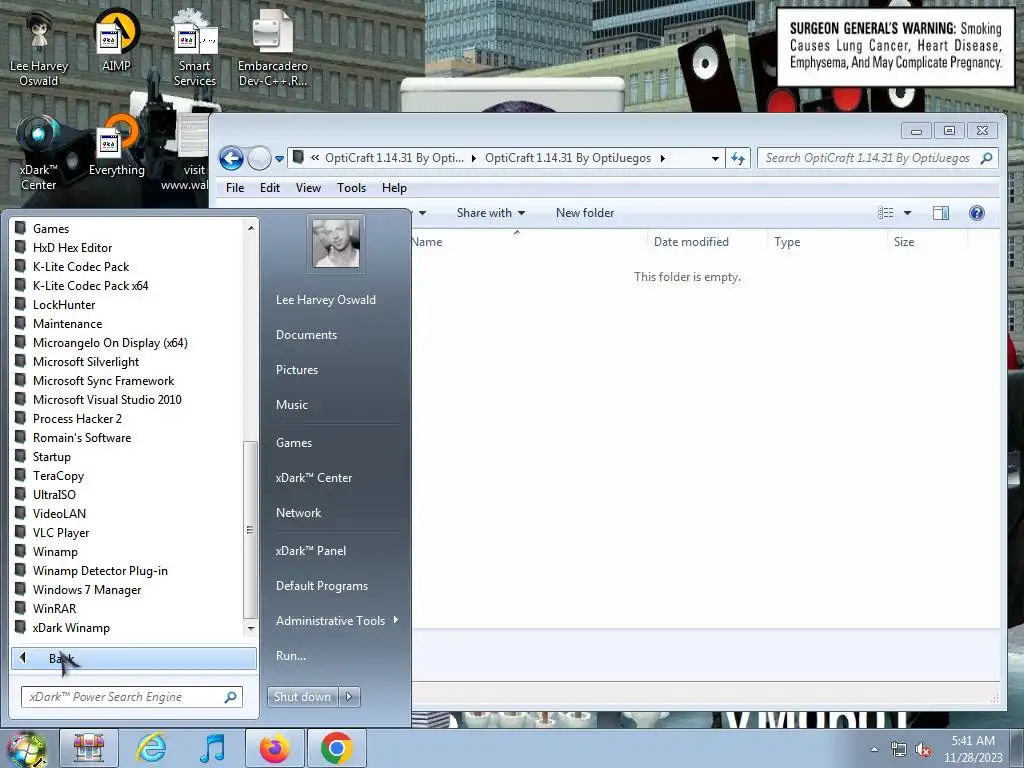
Task: Open Internet Explorer from the taskbar
Action: [151, 748]
